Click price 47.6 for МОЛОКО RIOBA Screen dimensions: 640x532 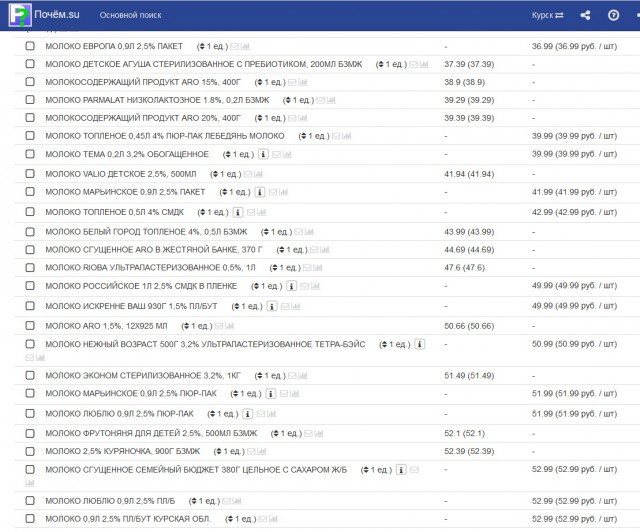pyautogui.click(x=464, y=268)
